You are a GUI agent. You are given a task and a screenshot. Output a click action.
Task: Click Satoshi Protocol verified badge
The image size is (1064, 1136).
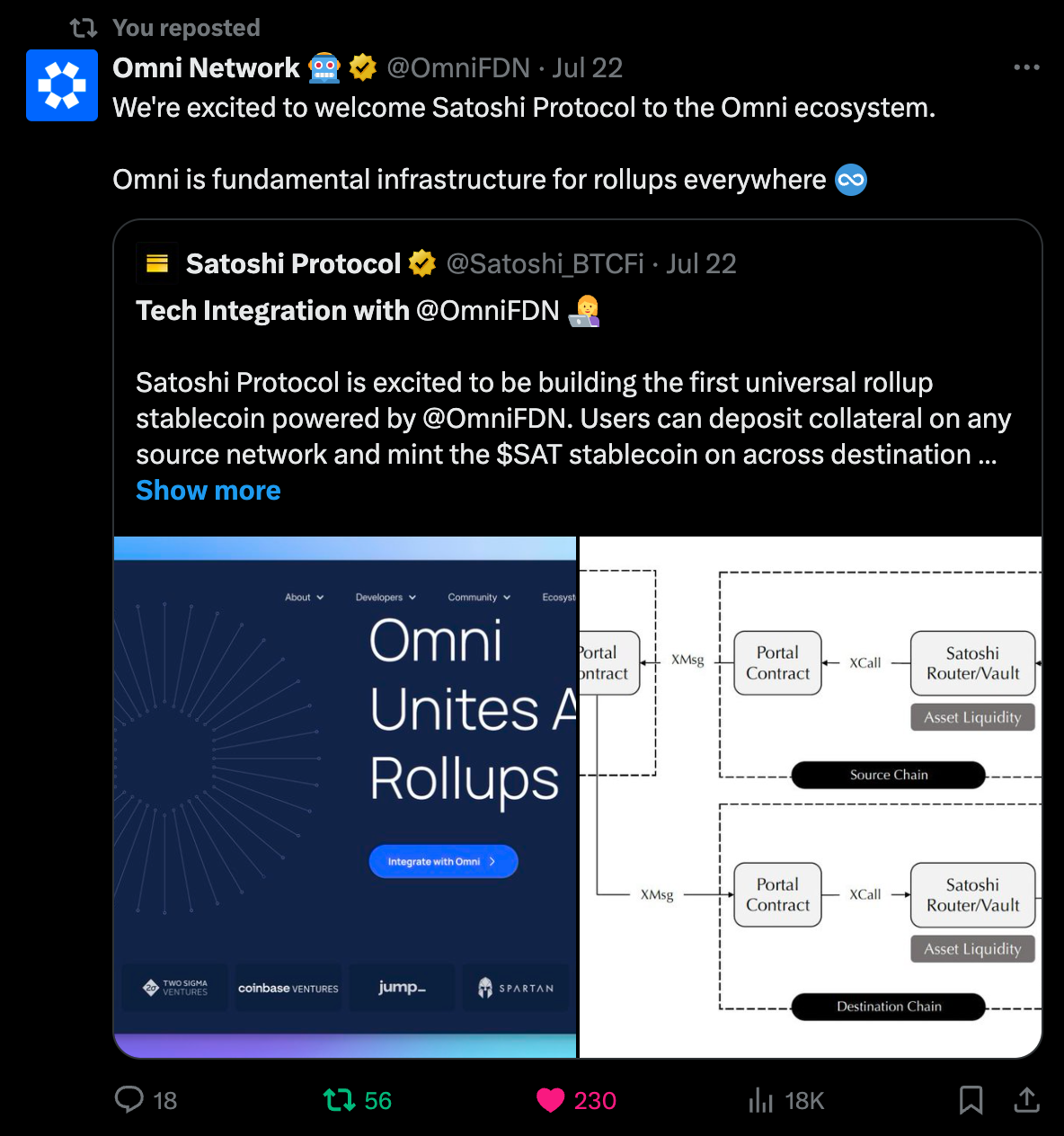coord(422,263)
